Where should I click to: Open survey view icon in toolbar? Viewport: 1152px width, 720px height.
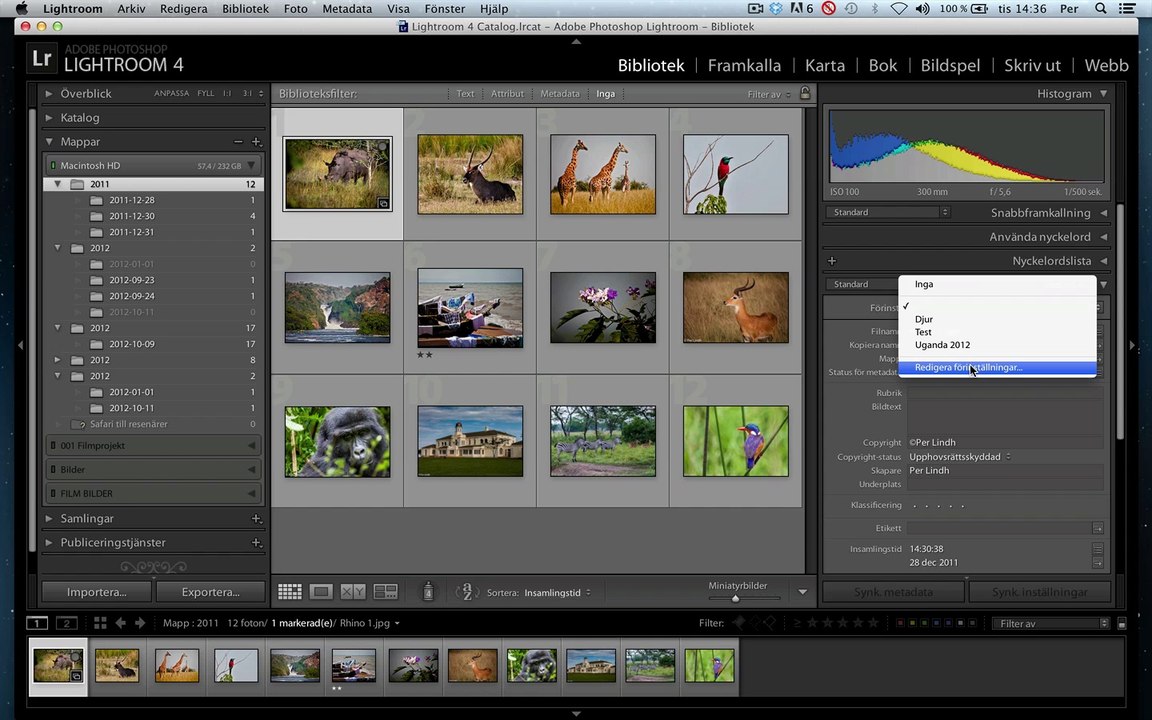385,592
